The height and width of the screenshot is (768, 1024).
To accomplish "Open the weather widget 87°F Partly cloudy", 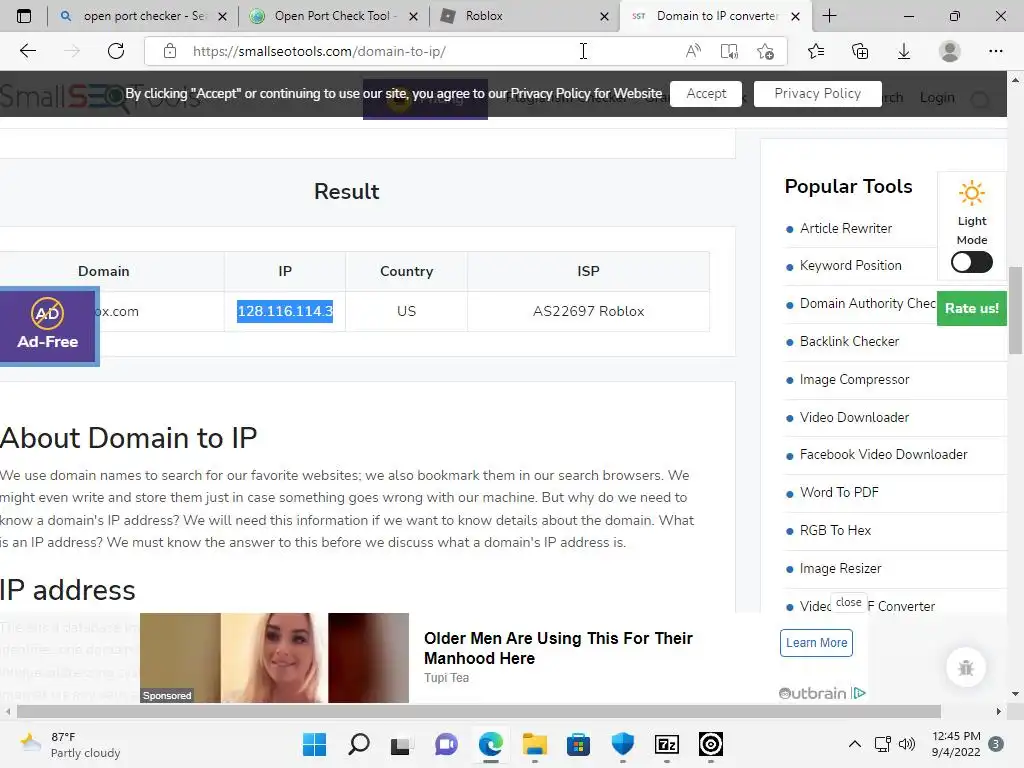I will [x=71, y=744].
